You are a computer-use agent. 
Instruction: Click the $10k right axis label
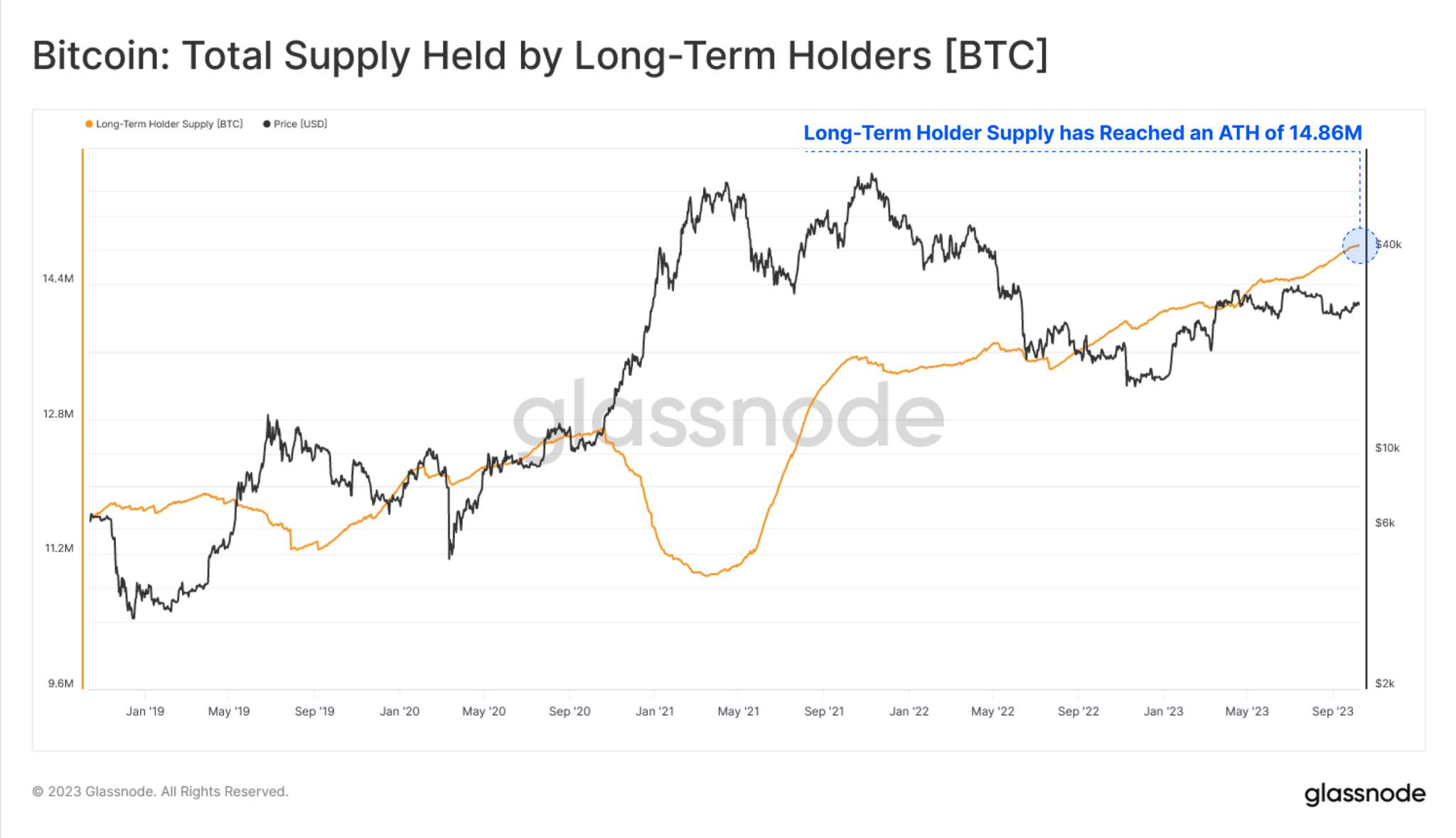[1387, 448]
